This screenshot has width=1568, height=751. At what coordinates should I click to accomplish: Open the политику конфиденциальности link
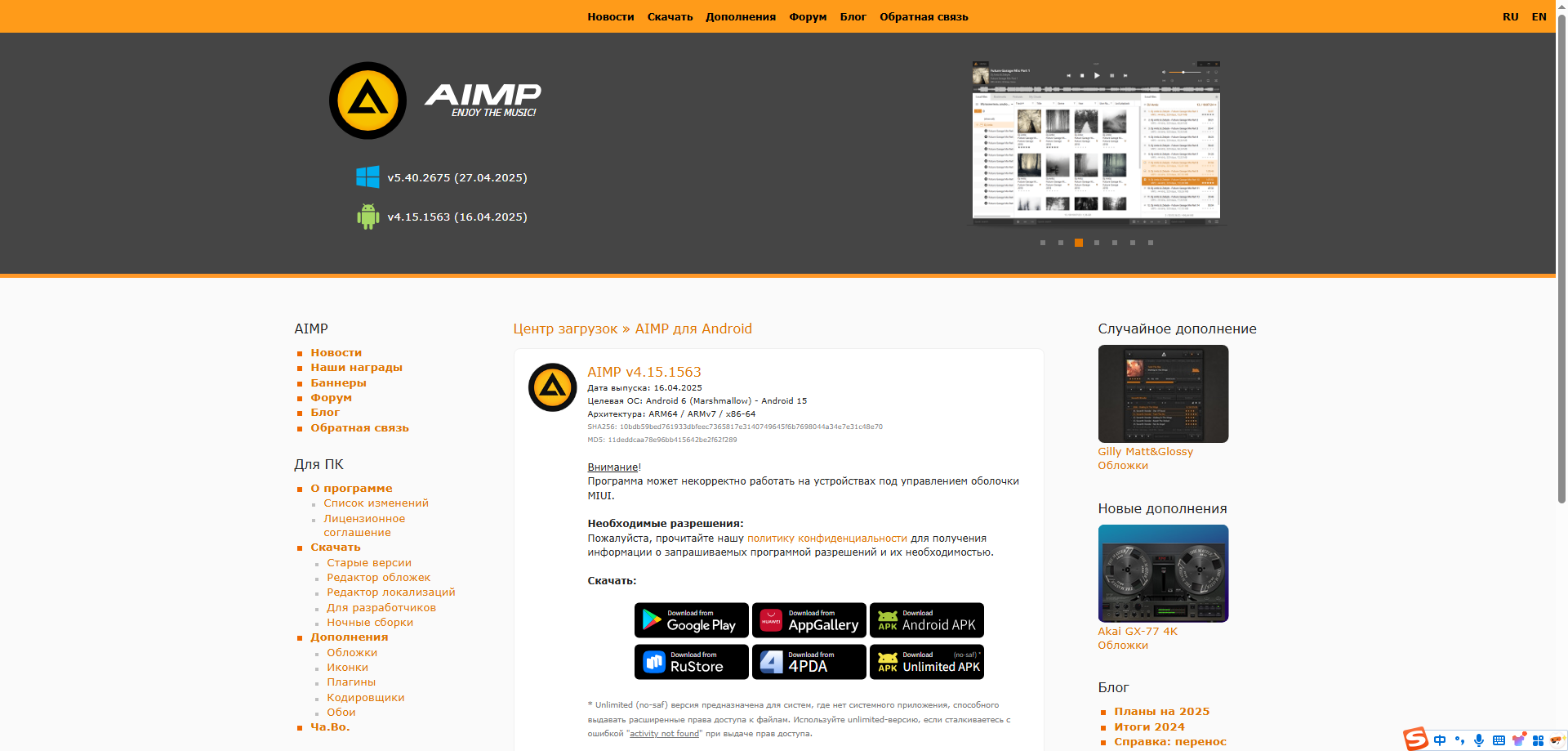click(826, 539)
